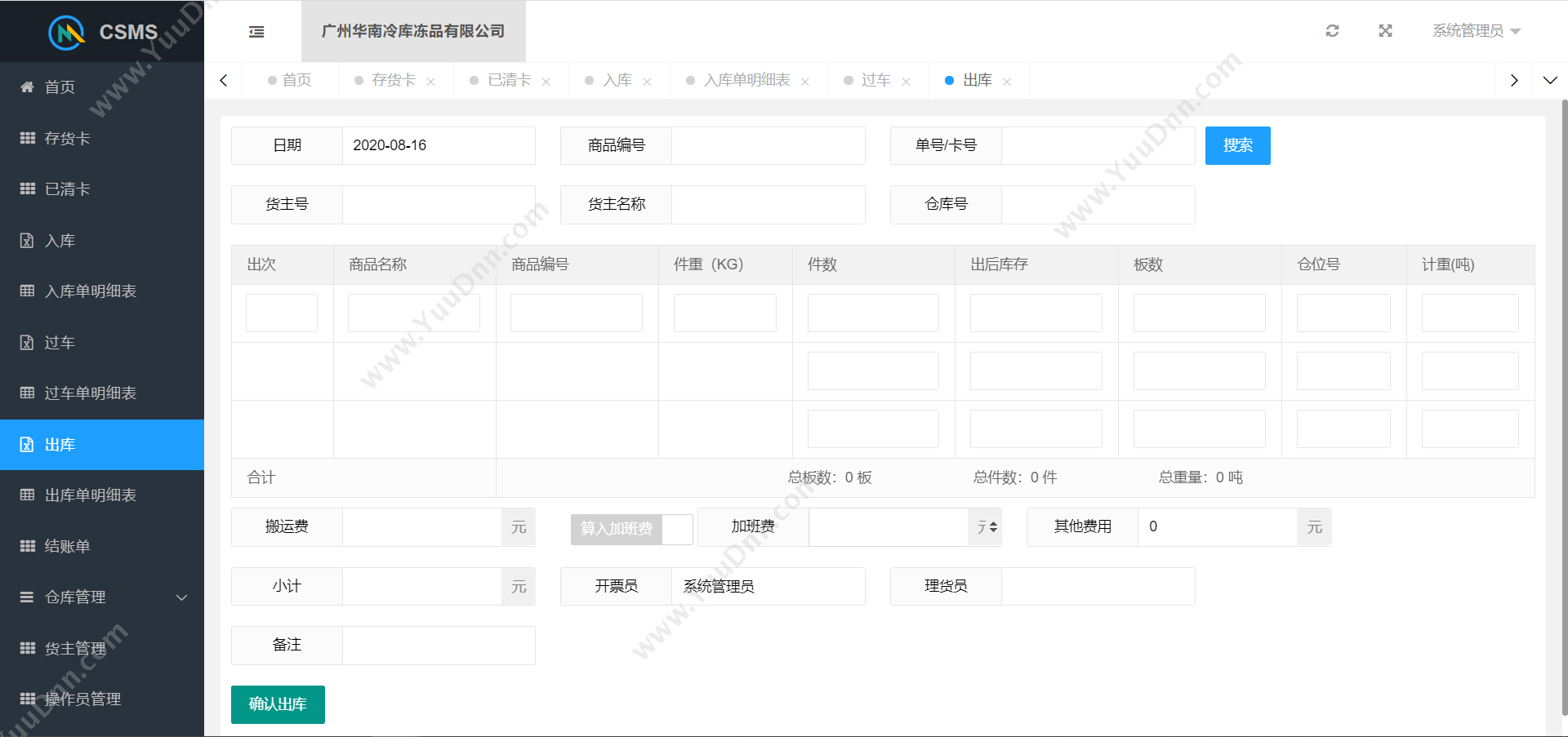Focus the 货主名称 field
The width and height of the screenshot is (1568, 737).
coord(768,205)
